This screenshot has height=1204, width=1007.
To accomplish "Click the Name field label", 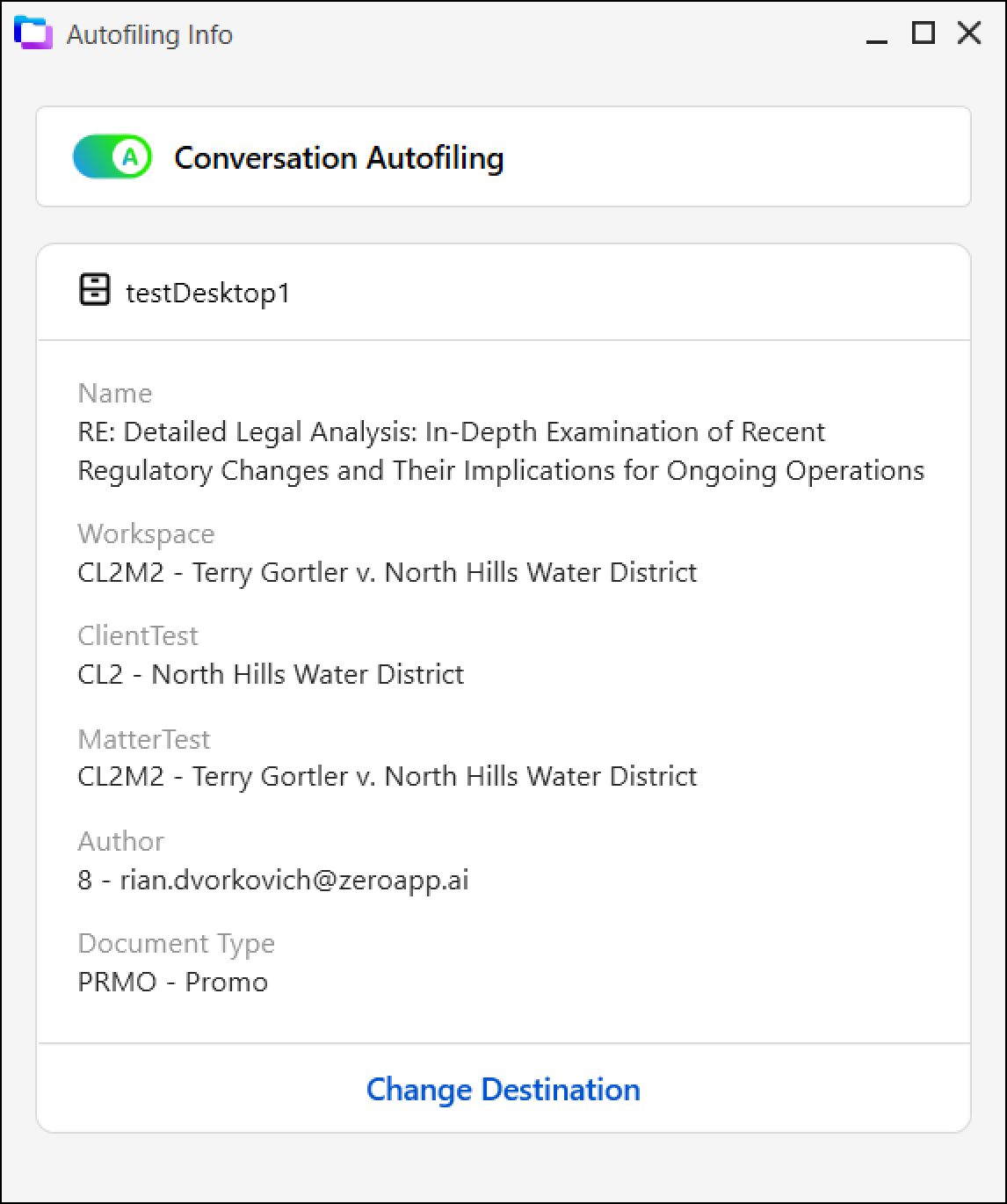I will coord(115,393).
